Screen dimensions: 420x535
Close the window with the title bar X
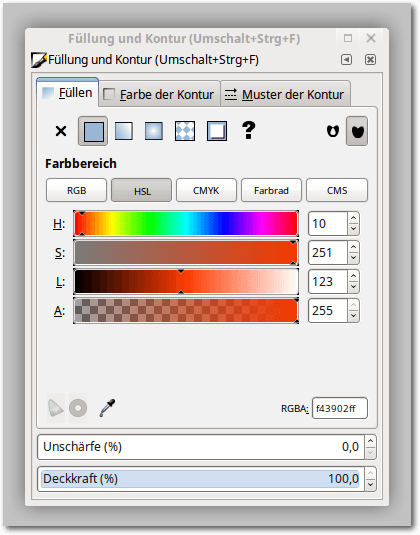(371, 38)
